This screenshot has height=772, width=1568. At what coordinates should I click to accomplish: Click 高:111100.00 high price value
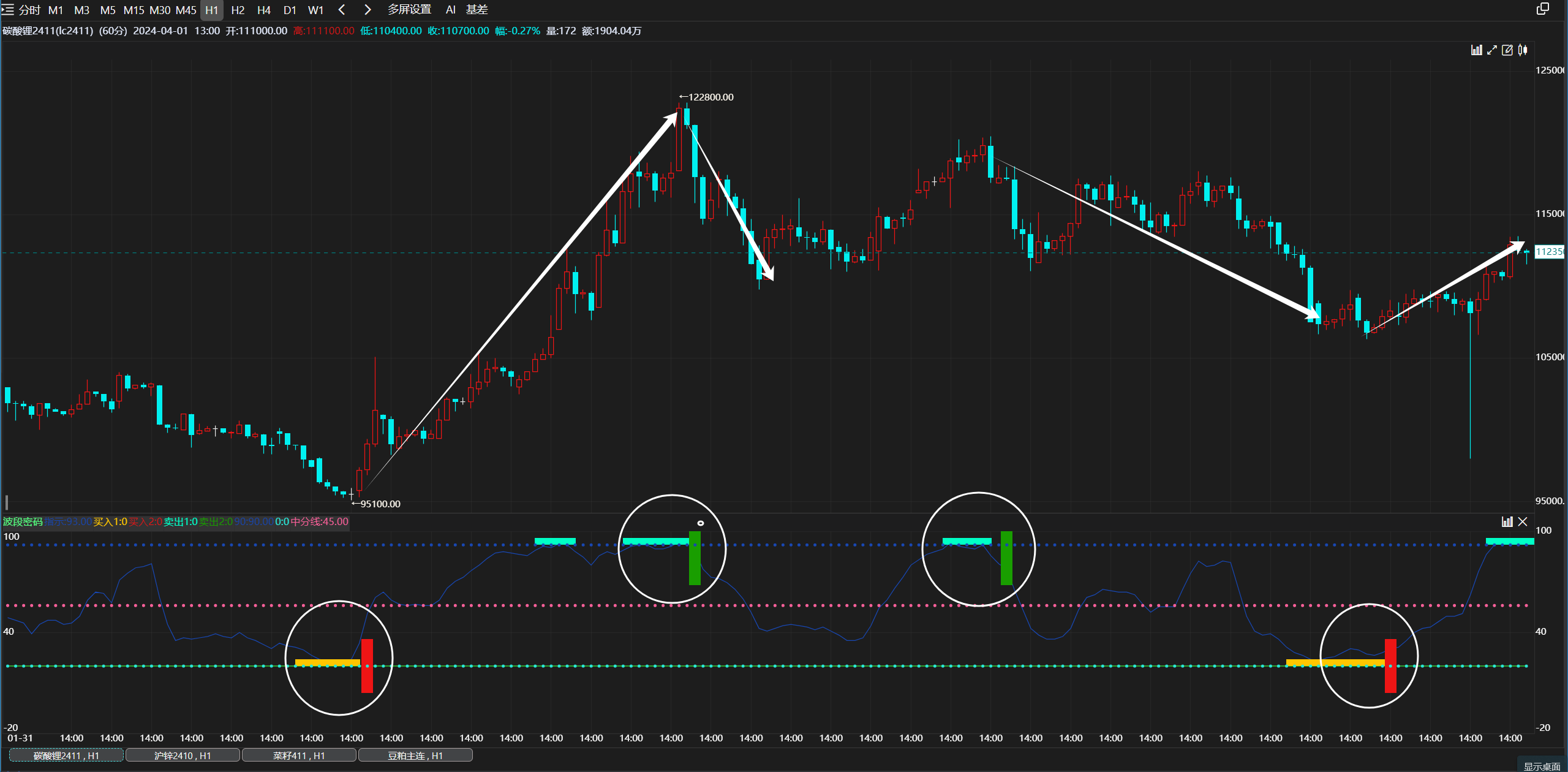(323, 31)
